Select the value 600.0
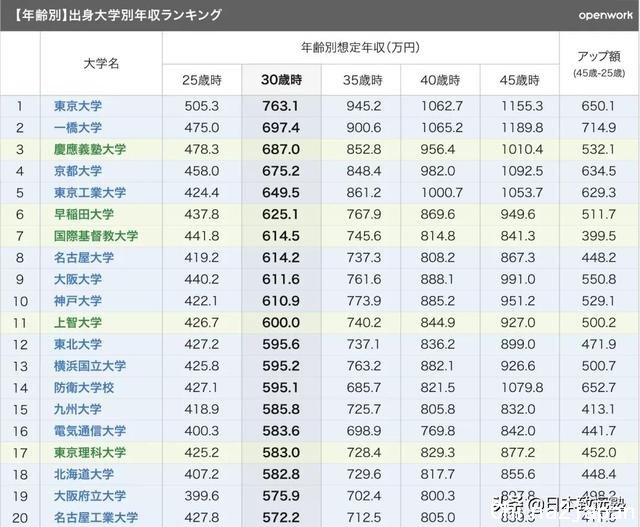 tap(281, 322)
